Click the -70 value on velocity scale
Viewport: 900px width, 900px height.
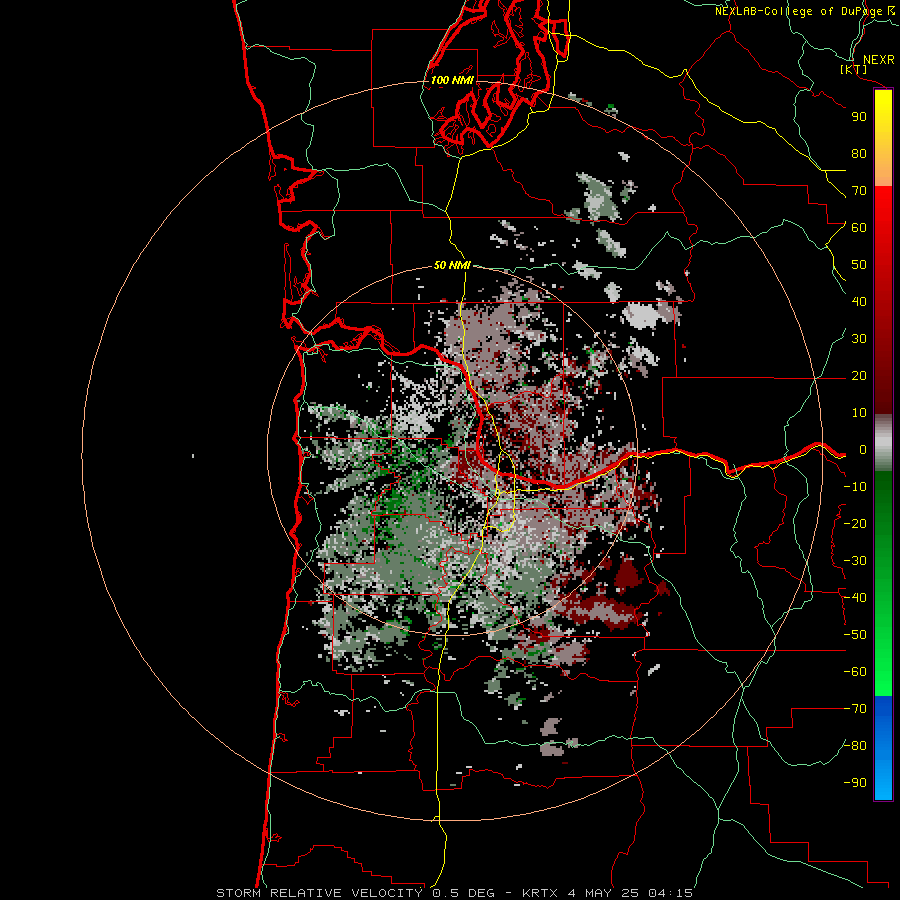coord(855,709)
